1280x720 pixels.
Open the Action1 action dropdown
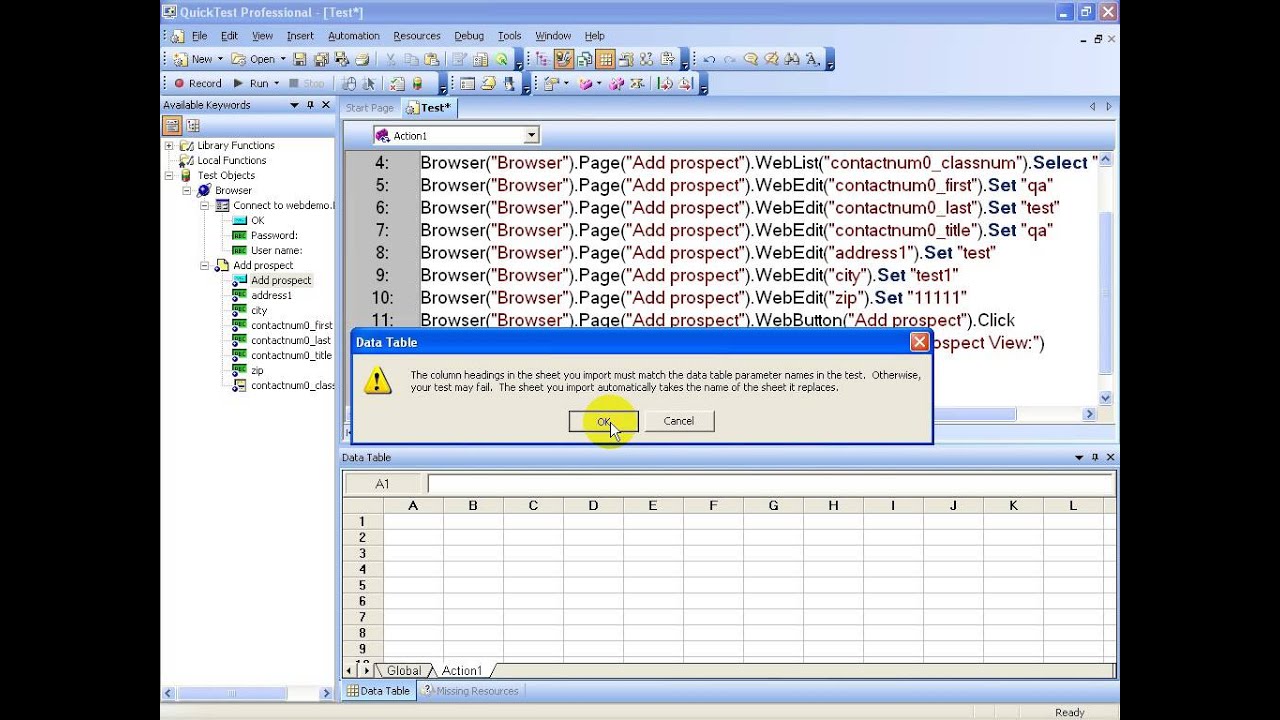[531, 135]
